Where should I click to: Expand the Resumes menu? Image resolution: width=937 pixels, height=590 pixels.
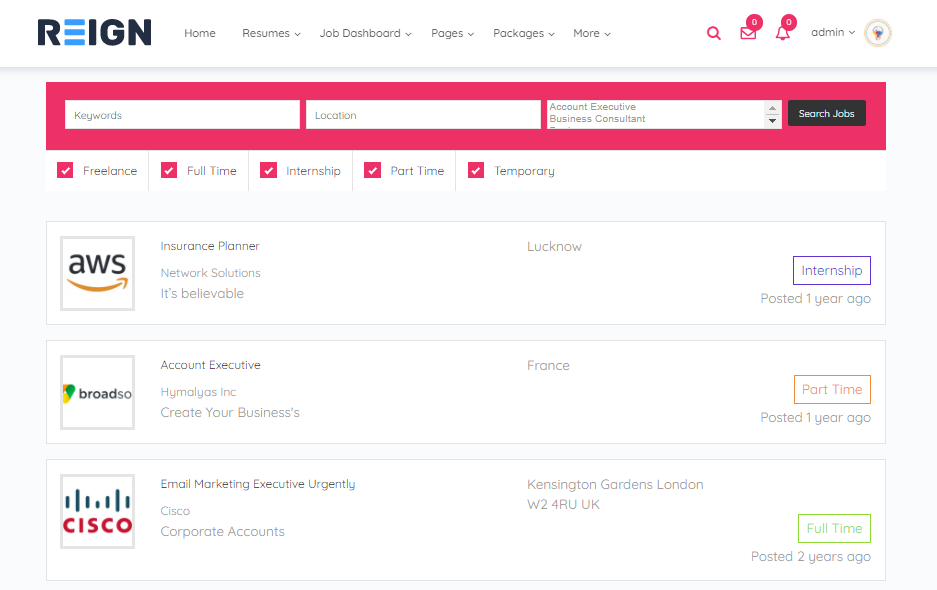point(271,33)
